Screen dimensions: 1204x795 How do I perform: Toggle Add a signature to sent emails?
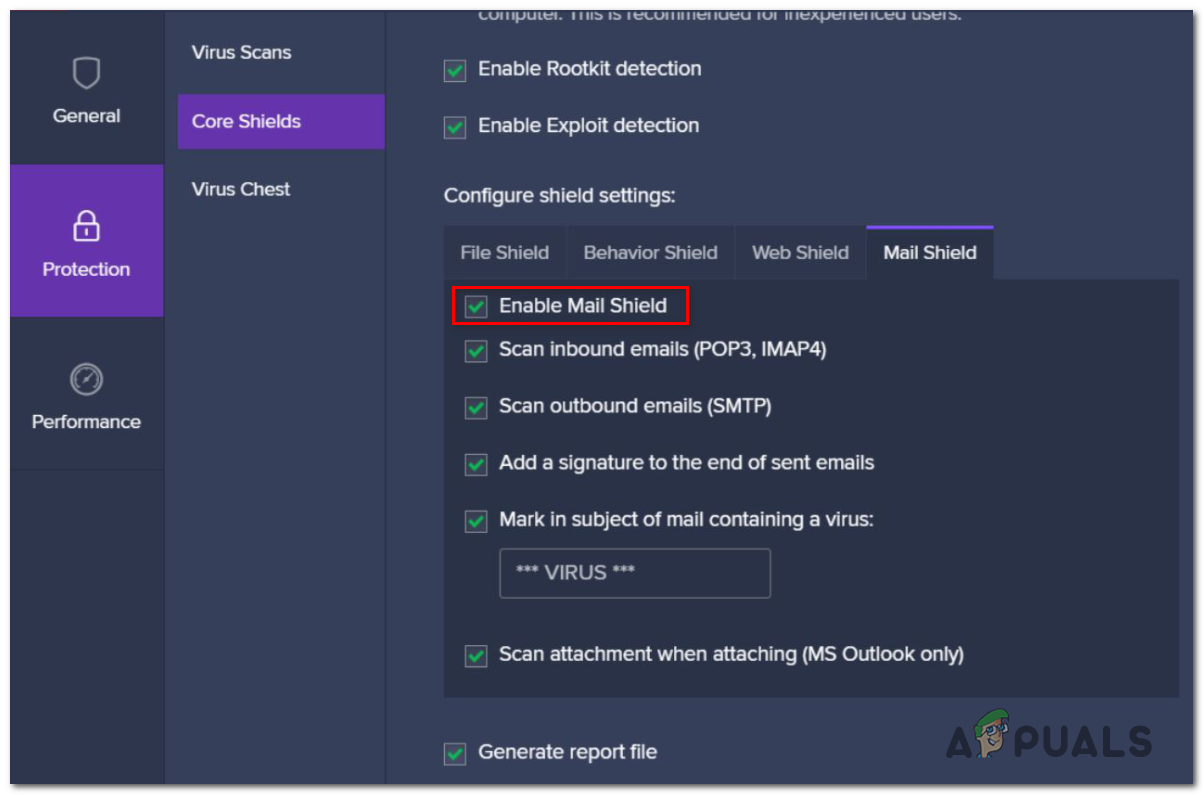476,465
